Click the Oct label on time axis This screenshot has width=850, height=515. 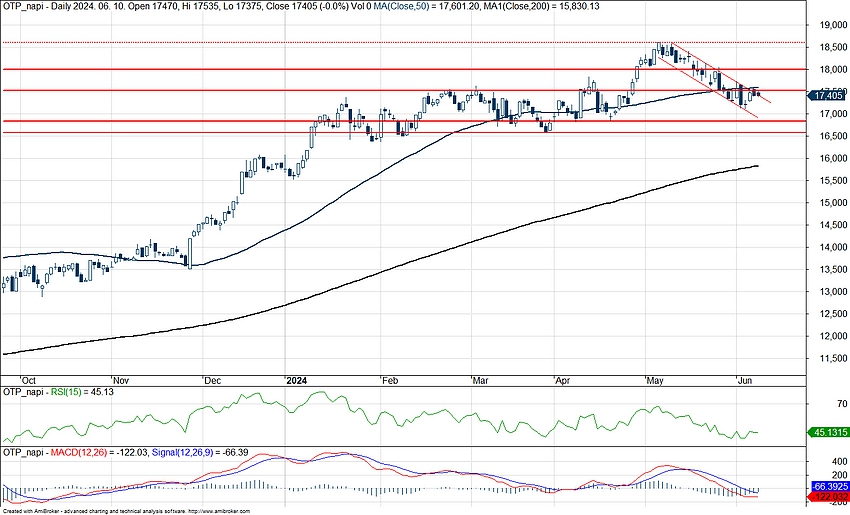click(x=28, y=381)
